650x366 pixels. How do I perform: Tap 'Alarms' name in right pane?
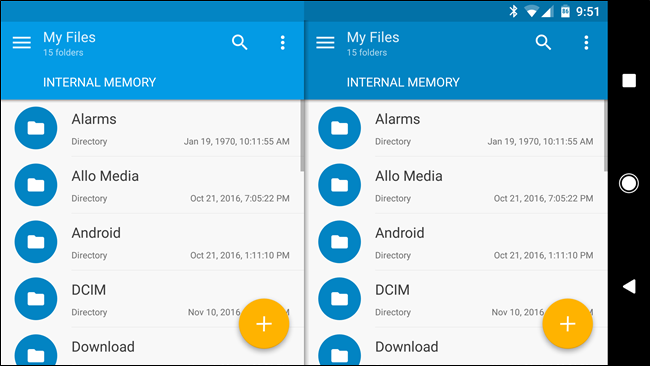tap(398, 119)
